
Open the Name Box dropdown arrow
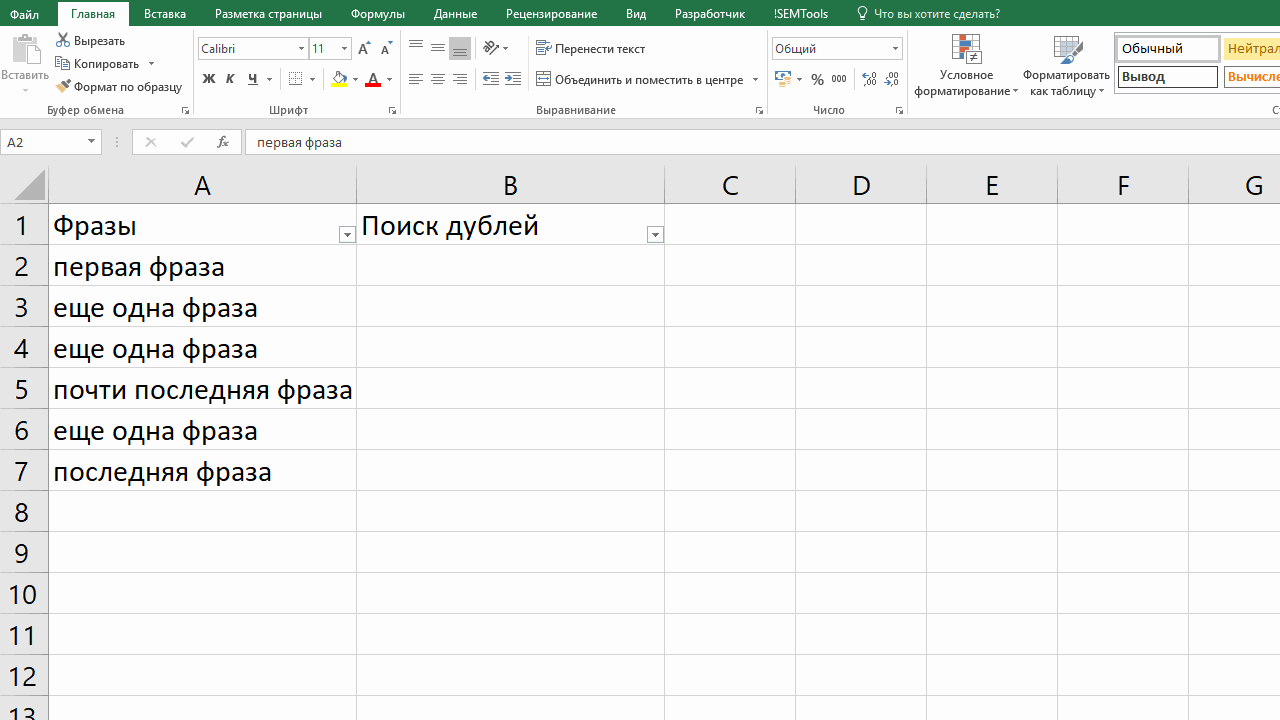pos(91,142)
